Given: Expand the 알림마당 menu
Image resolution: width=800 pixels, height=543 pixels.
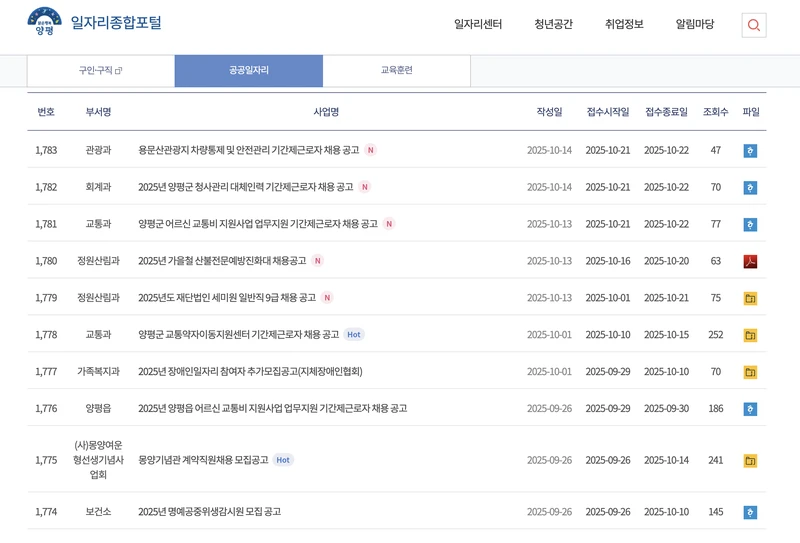Looking at the screenshot, I should (x=695, y=25).
